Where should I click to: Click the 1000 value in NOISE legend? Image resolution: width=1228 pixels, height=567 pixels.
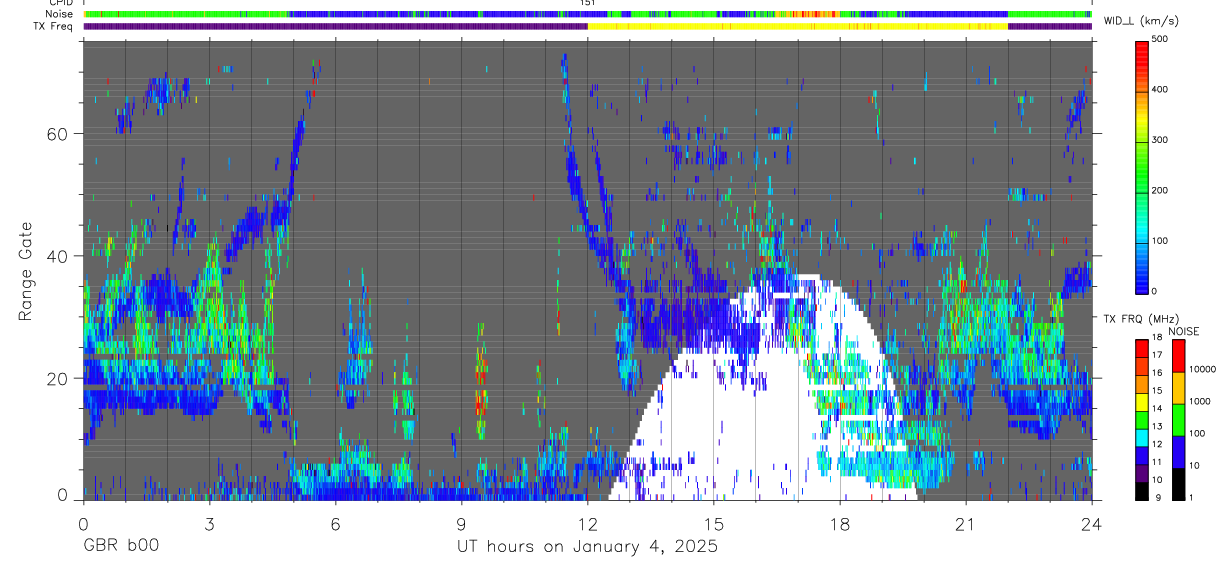pos(1198,401)
